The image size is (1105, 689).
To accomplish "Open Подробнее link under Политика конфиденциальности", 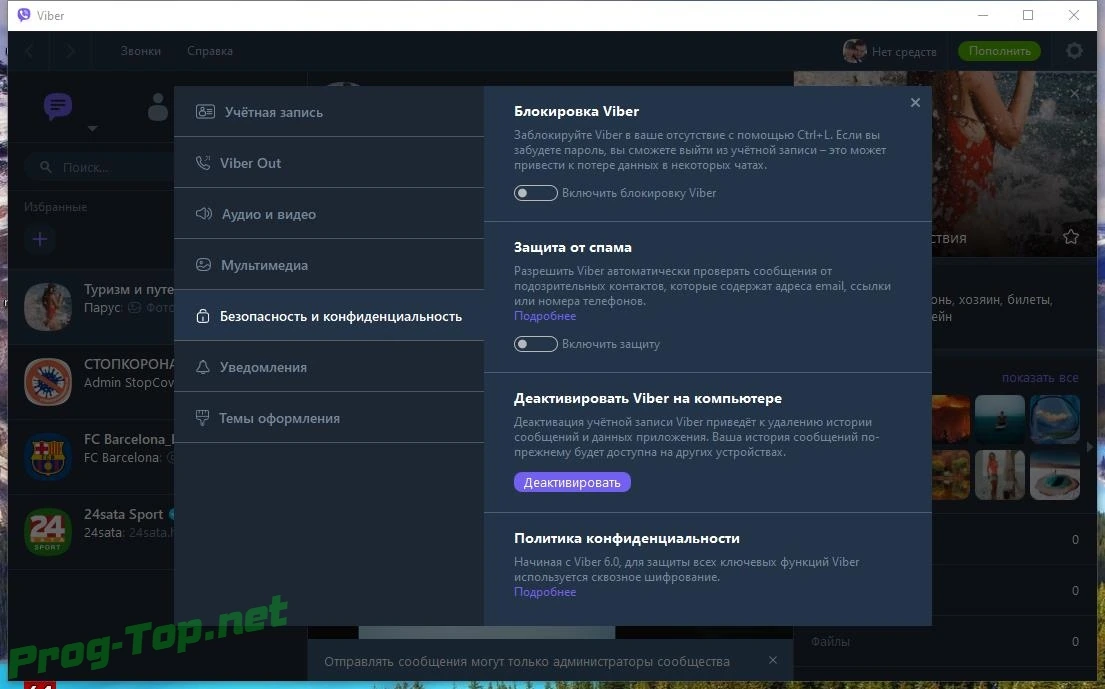I will click(x=545, y=592).
